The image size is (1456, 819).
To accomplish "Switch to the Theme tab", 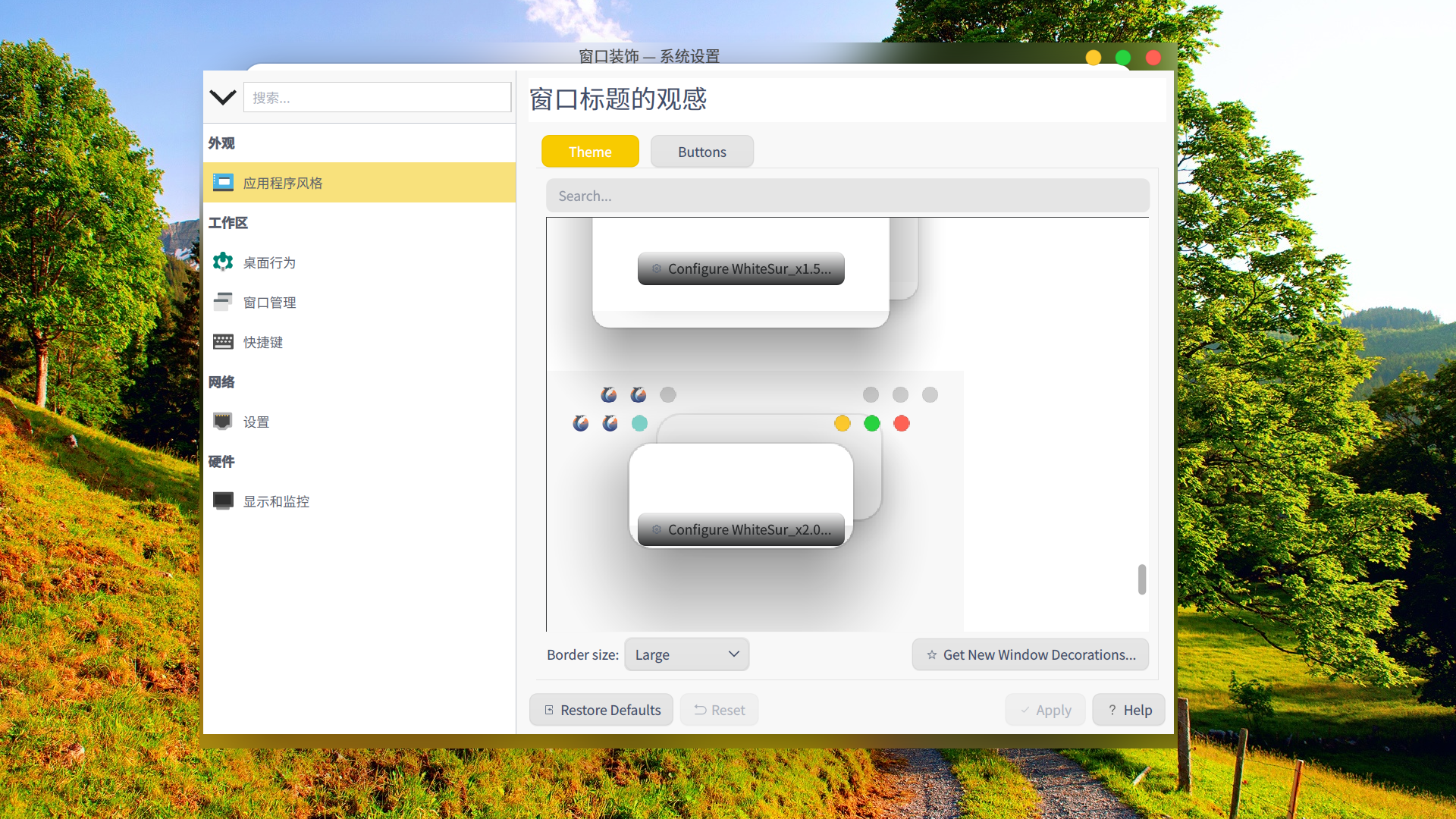I will tap(590, 152).
